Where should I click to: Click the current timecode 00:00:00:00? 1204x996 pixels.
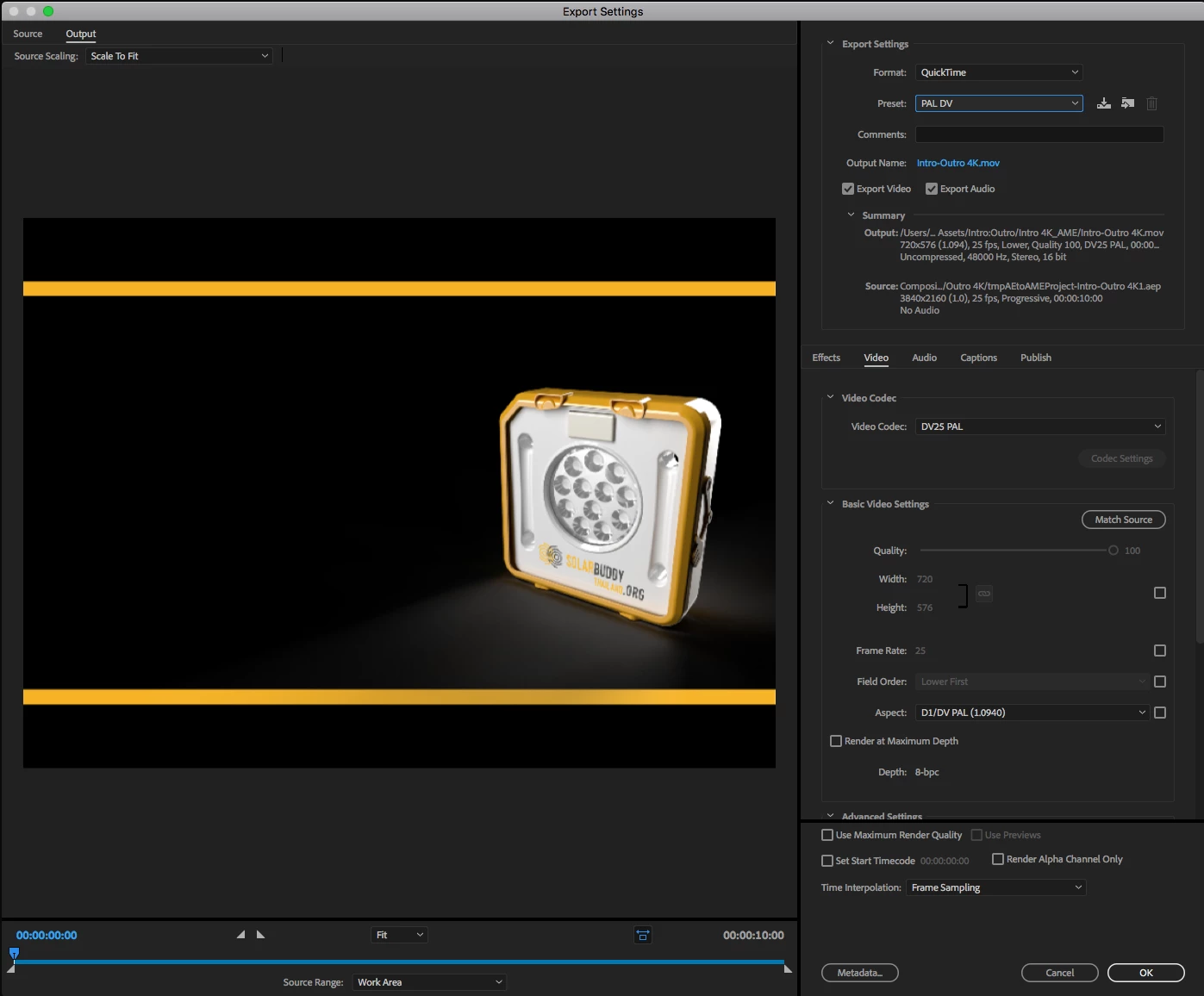47,935
